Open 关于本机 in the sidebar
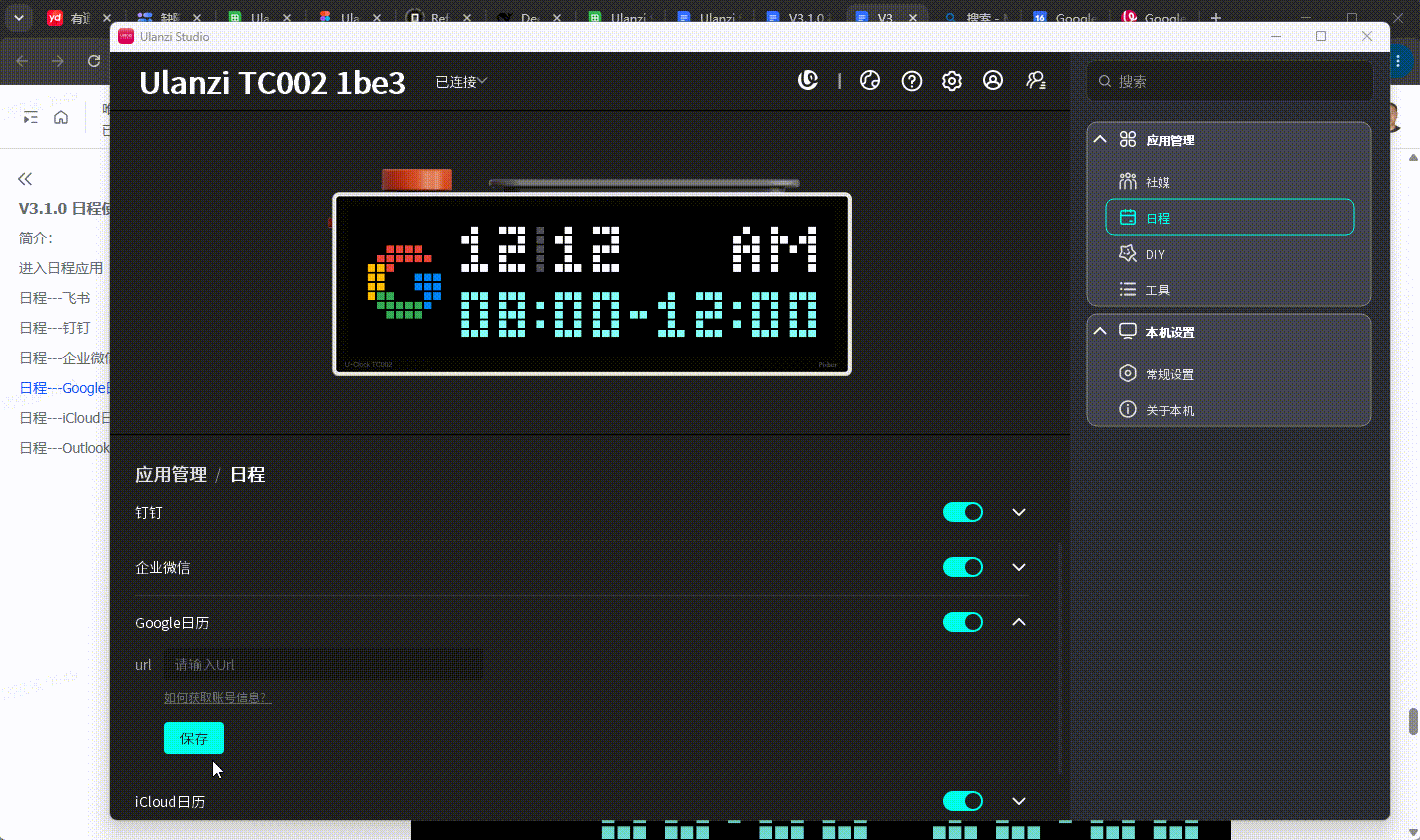 (1229, 410)
